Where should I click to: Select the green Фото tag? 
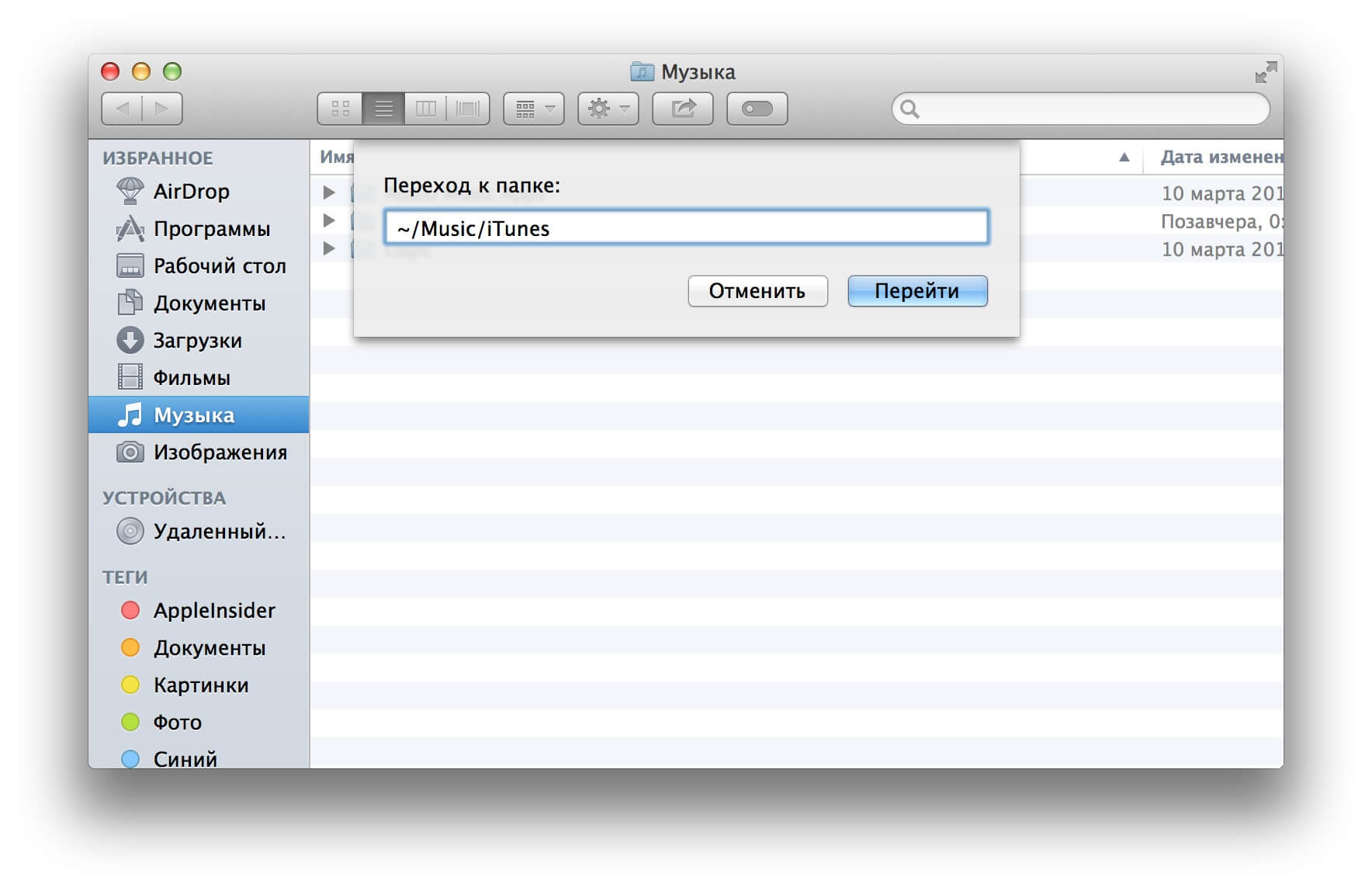[199, 722]
